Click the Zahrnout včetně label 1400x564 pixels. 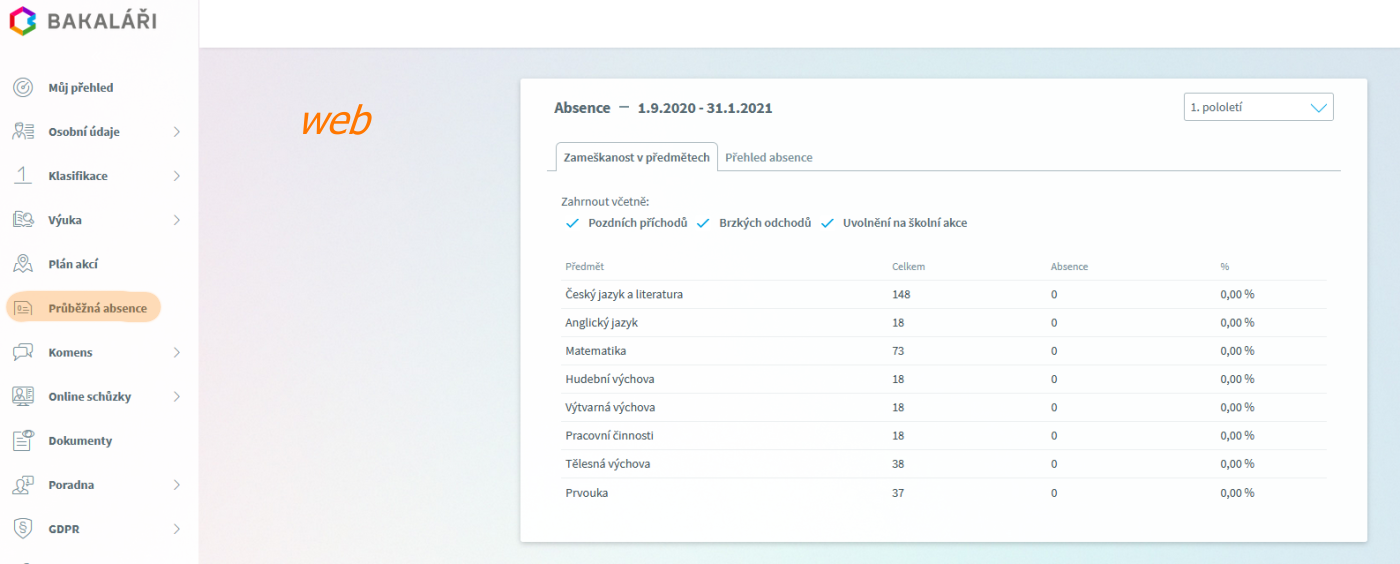[x=605, y=202]
